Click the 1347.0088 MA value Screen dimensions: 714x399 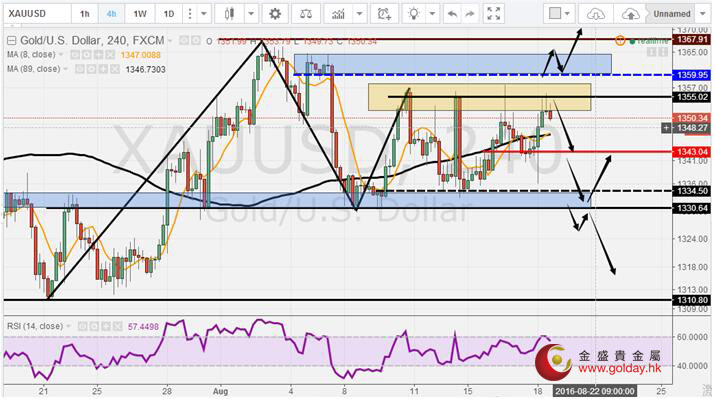141,55
